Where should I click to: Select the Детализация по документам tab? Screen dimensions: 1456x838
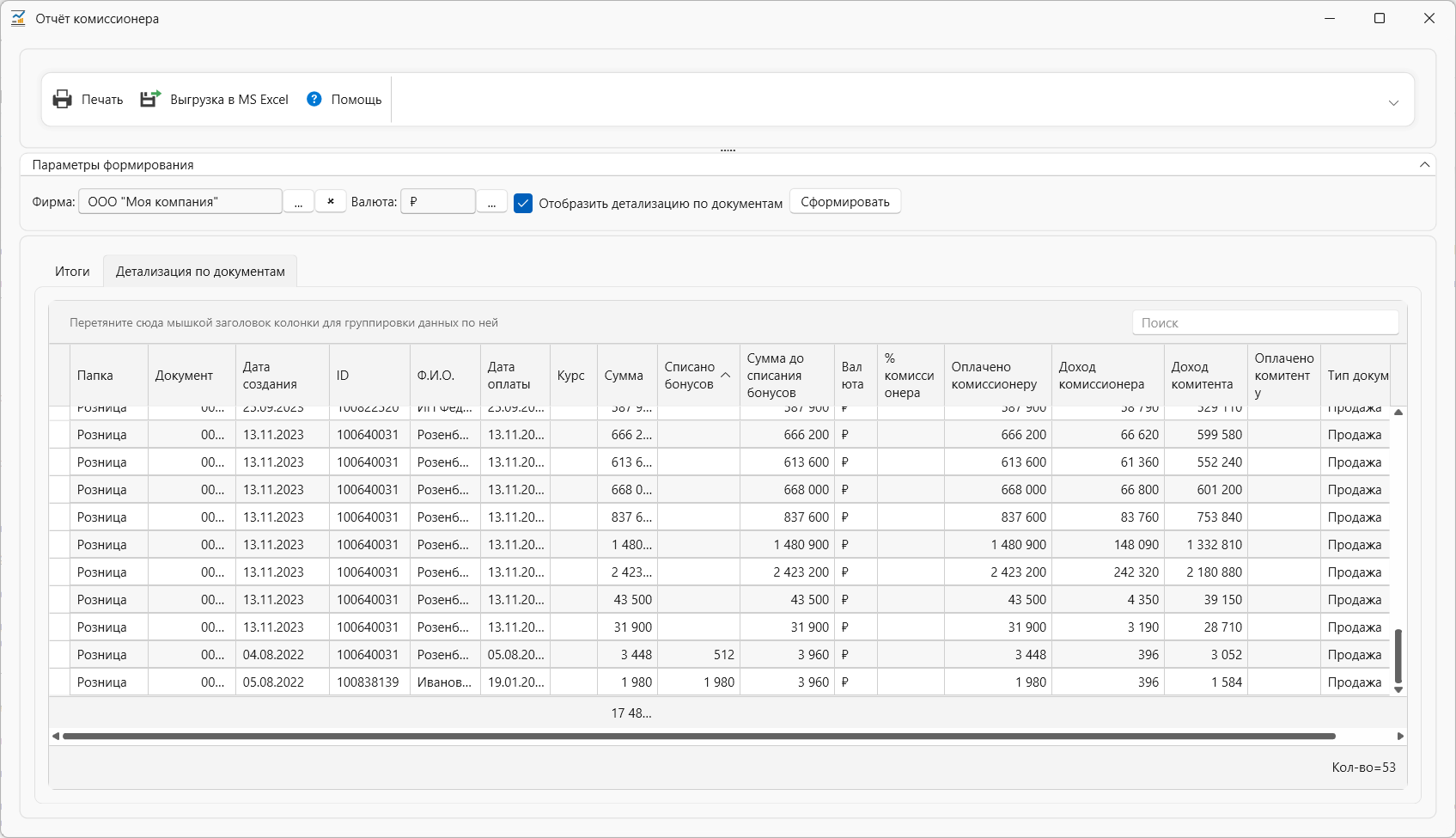200,272
